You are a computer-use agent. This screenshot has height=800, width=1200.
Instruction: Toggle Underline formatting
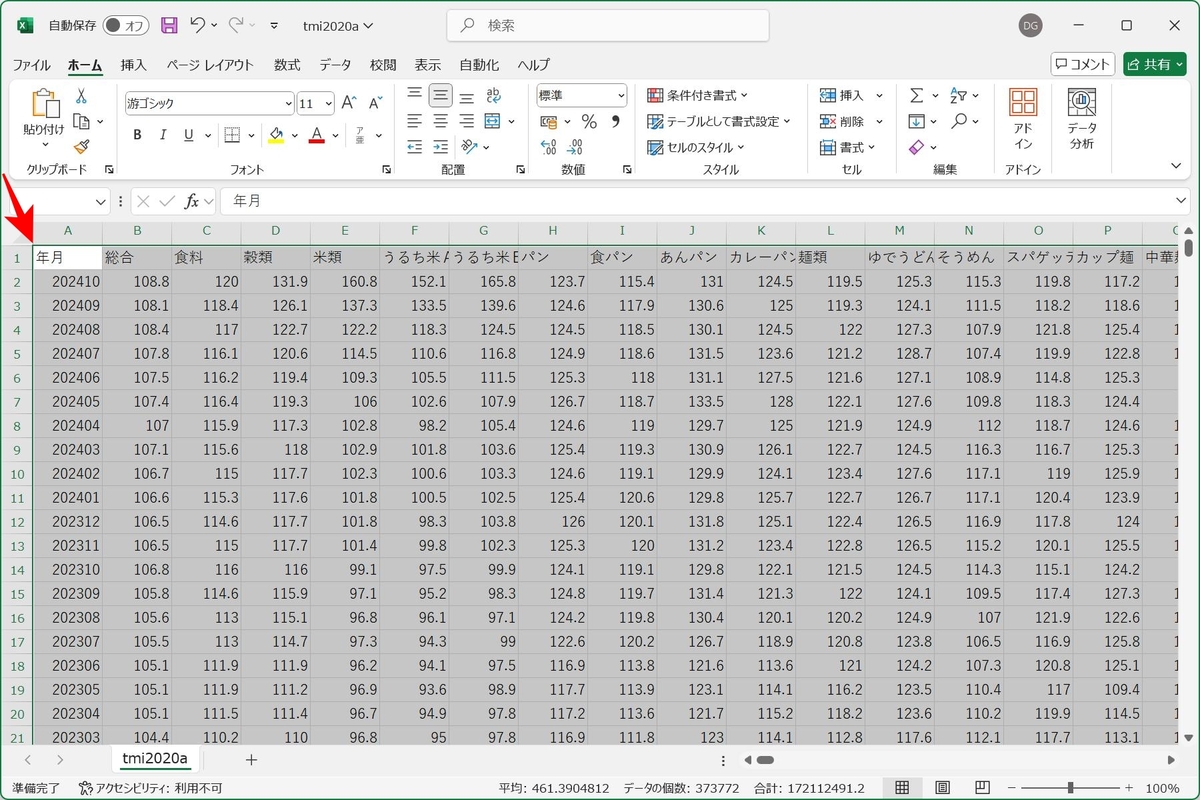coord(190,135)
